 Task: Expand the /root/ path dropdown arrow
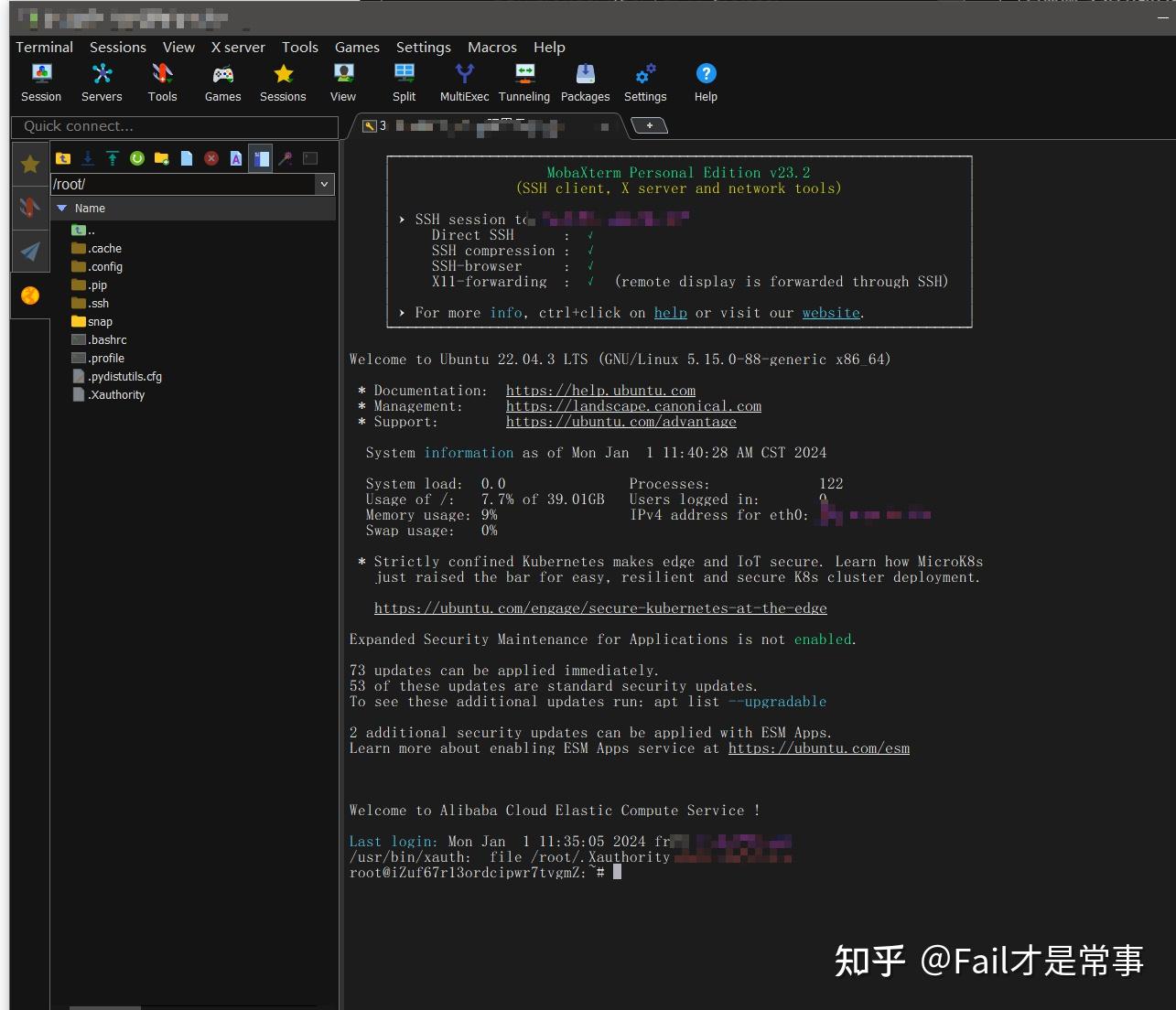click(324, 184)
